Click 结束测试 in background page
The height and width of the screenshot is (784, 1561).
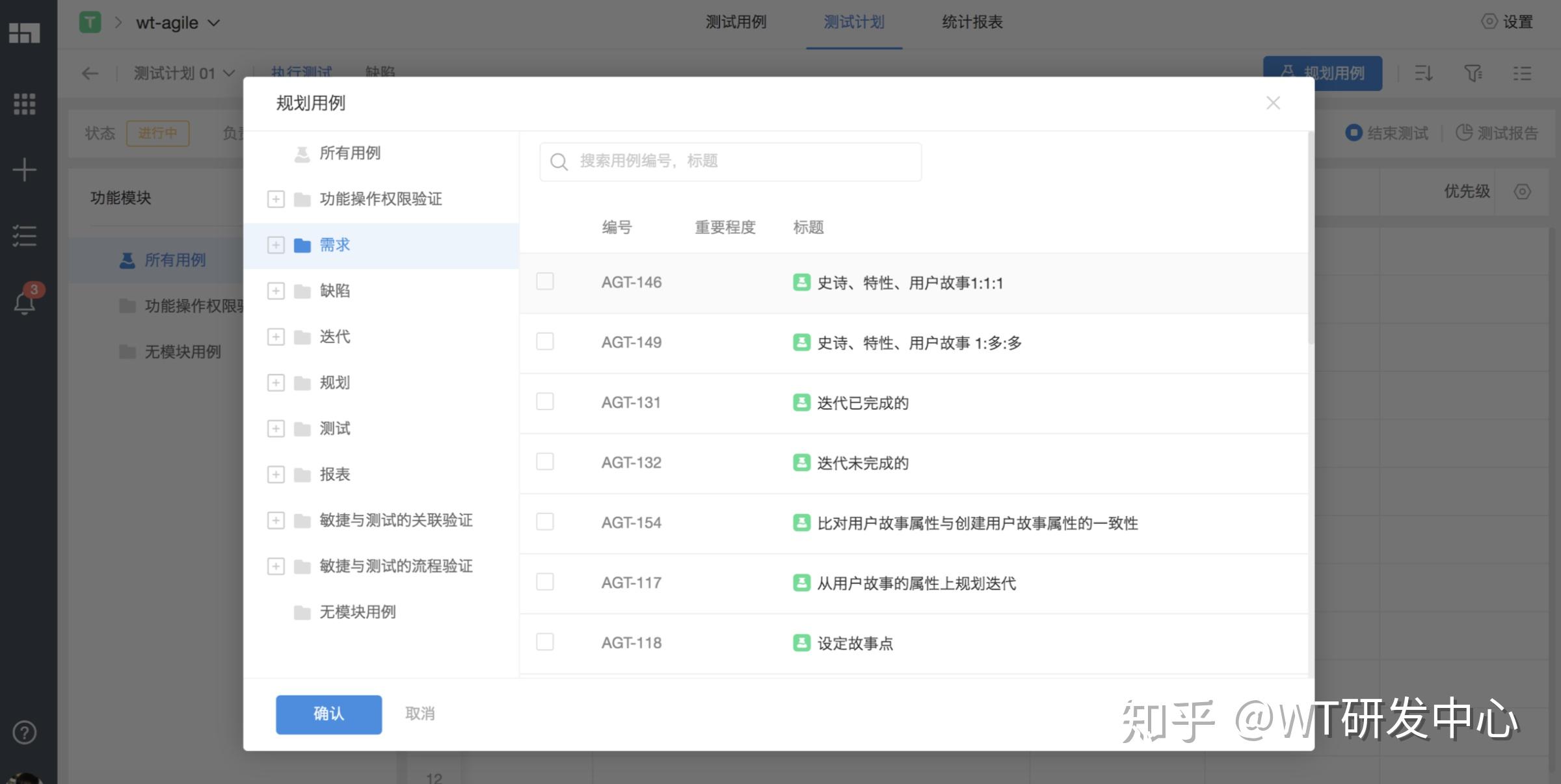point(1387,133)
